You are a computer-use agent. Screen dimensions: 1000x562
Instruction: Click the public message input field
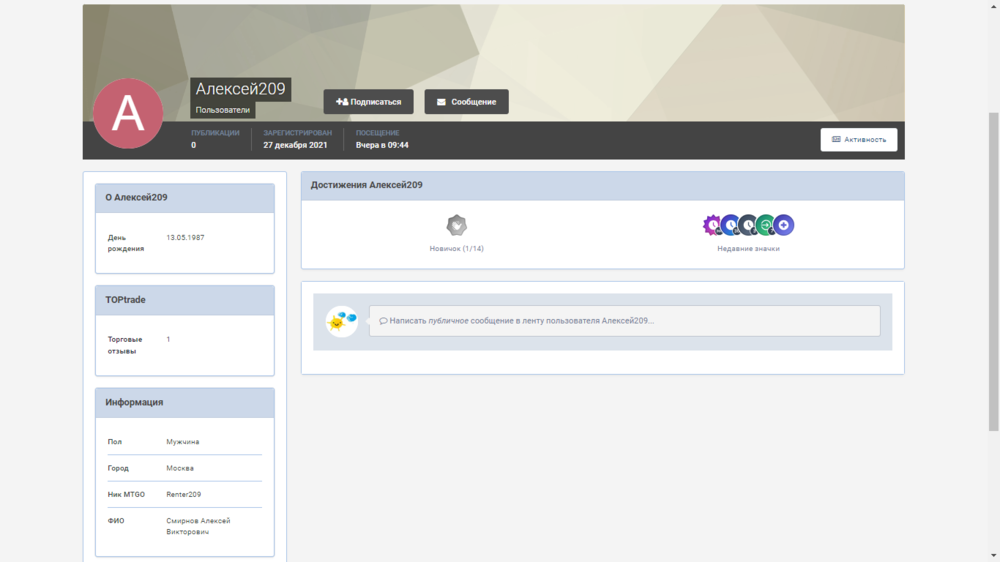(x=624, y=321)
